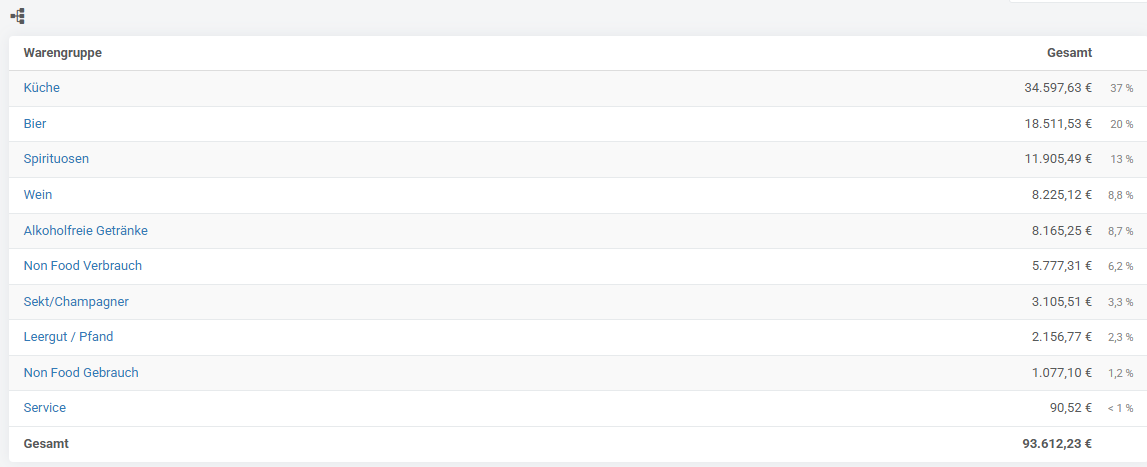Click the total sum 93.612,23 €
Viewport: 1147px width, 467px height.
click(x=1057, y=444)
